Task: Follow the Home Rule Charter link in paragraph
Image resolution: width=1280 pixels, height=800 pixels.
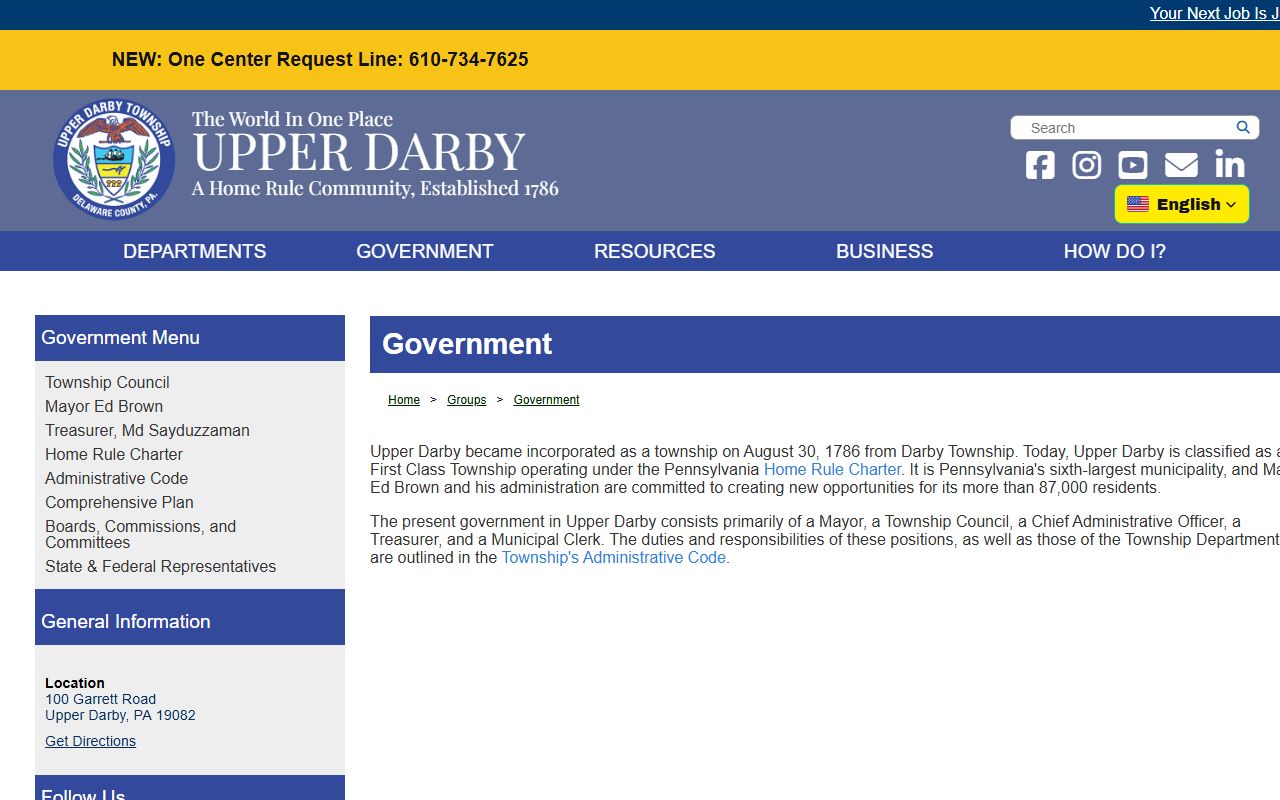Action: [x=832, y=470]
